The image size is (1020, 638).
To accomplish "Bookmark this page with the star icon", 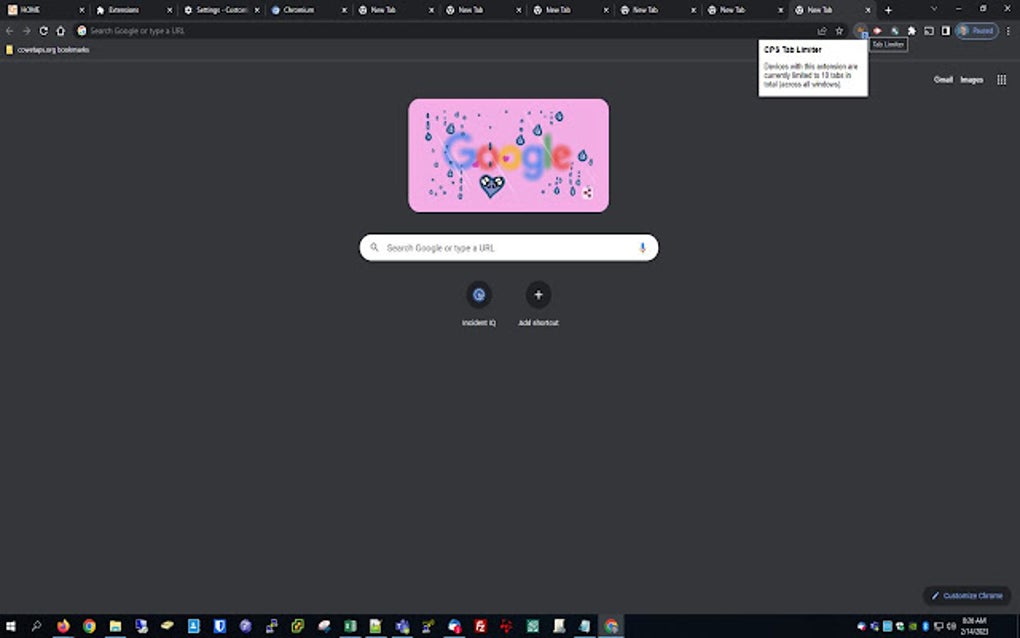I will [839, 30].
